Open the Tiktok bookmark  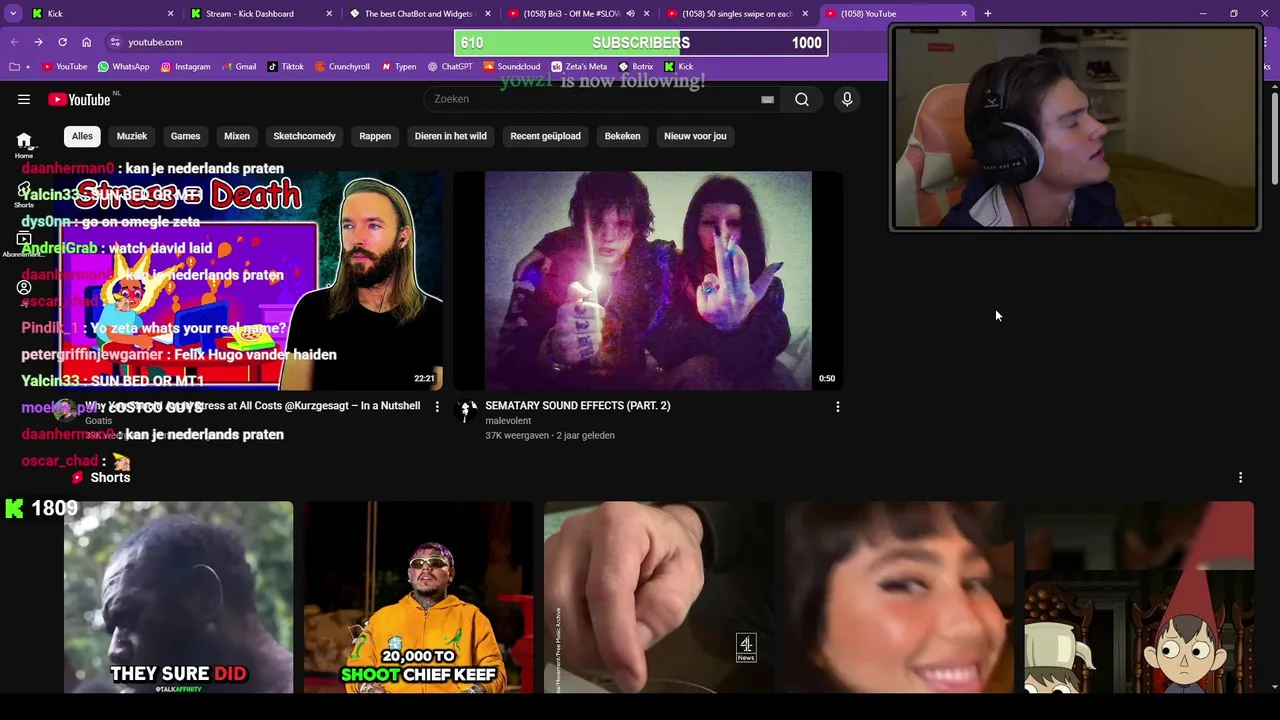tap(285, 66)
